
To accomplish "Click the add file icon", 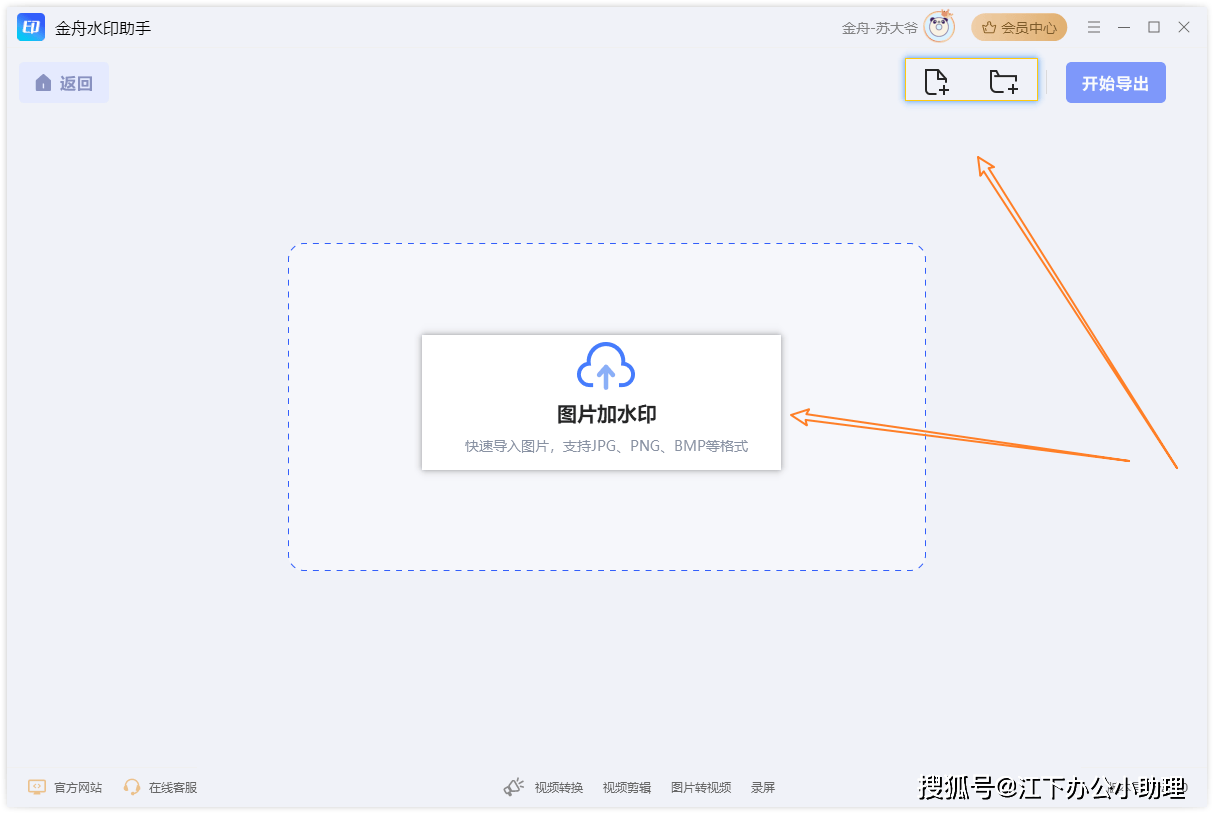I will click(x=936, y=82).
